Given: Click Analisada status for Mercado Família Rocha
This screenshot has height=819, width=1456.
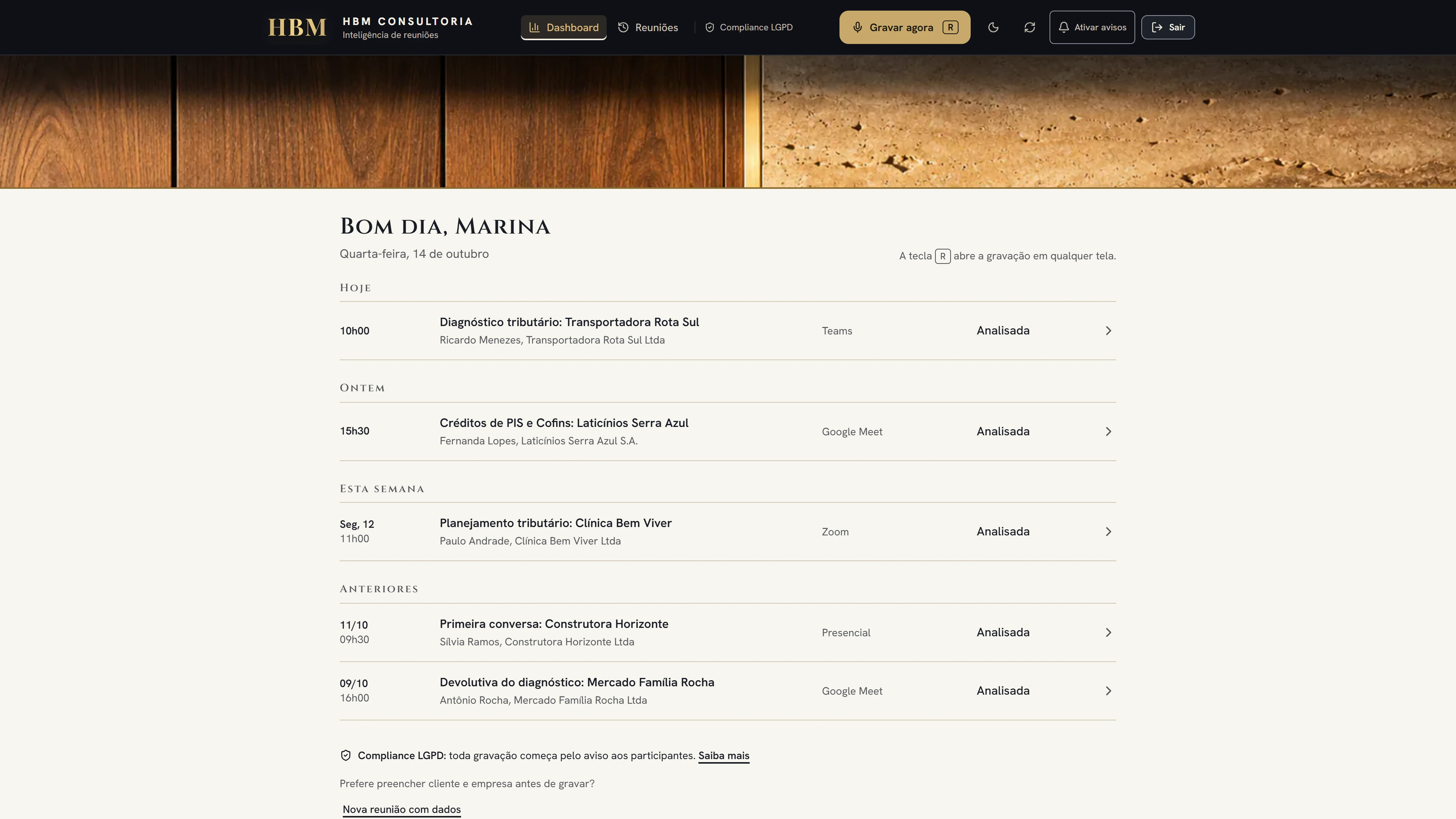Looking at the screenshot, I should click(x=1003, y=691).
